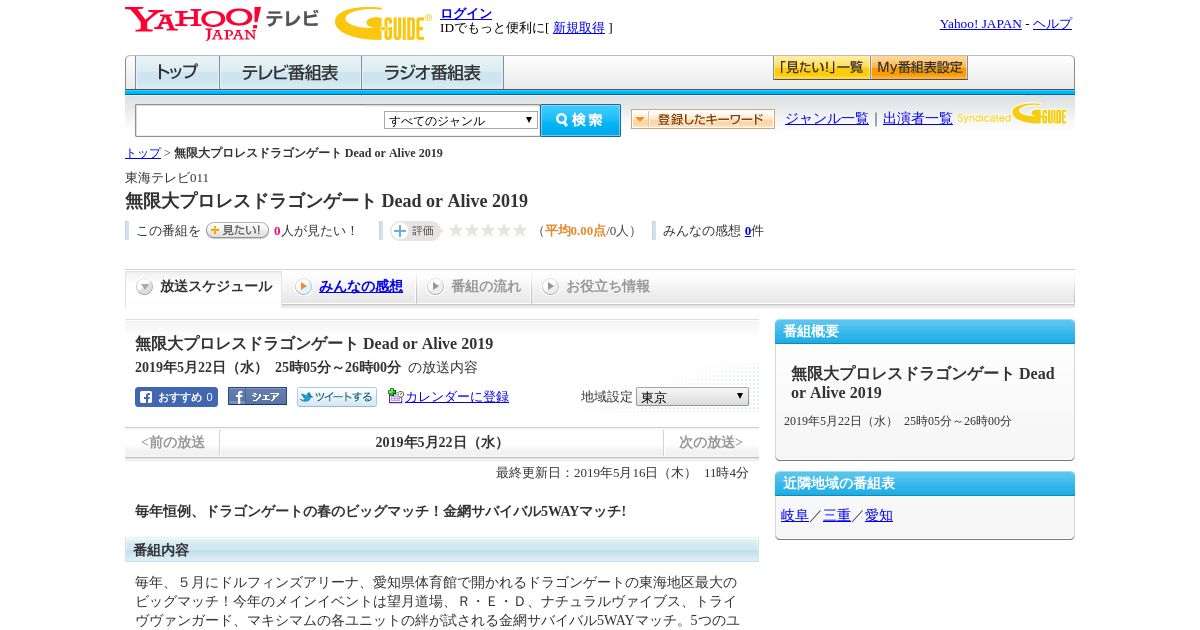Focus the keyword search input field
The image size is (1200, 630).
260,120
